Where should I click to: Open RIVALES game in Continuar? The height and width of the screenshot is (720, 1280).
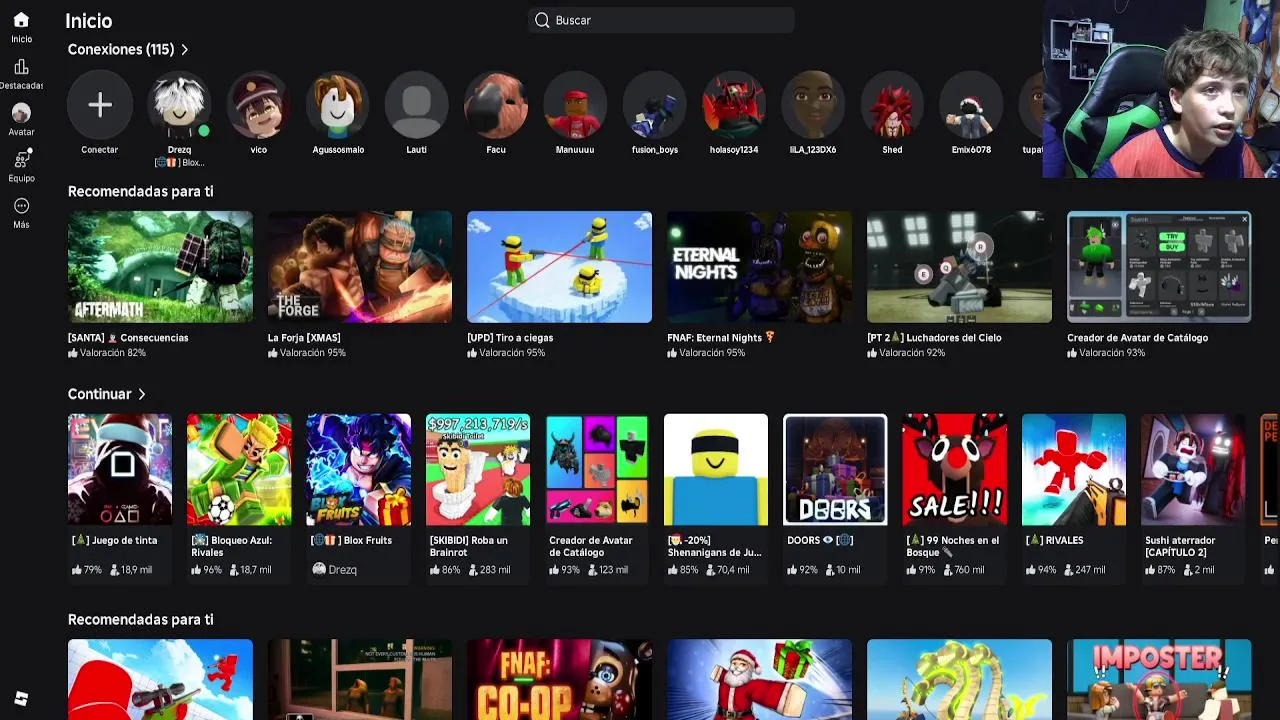[1074, 469]
